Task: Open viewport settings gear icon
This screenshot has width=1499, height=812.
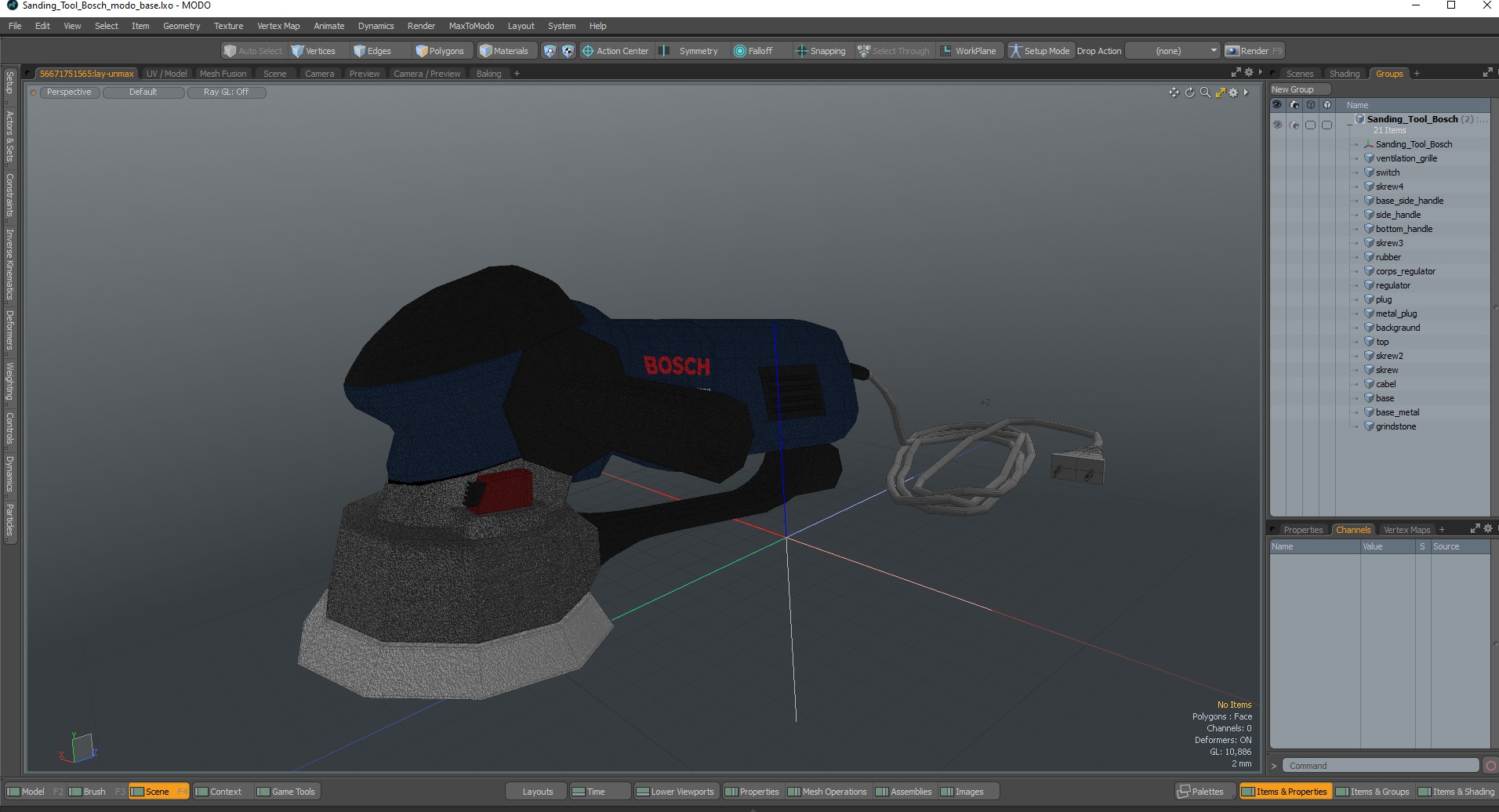Action: tap(1233, 92)
